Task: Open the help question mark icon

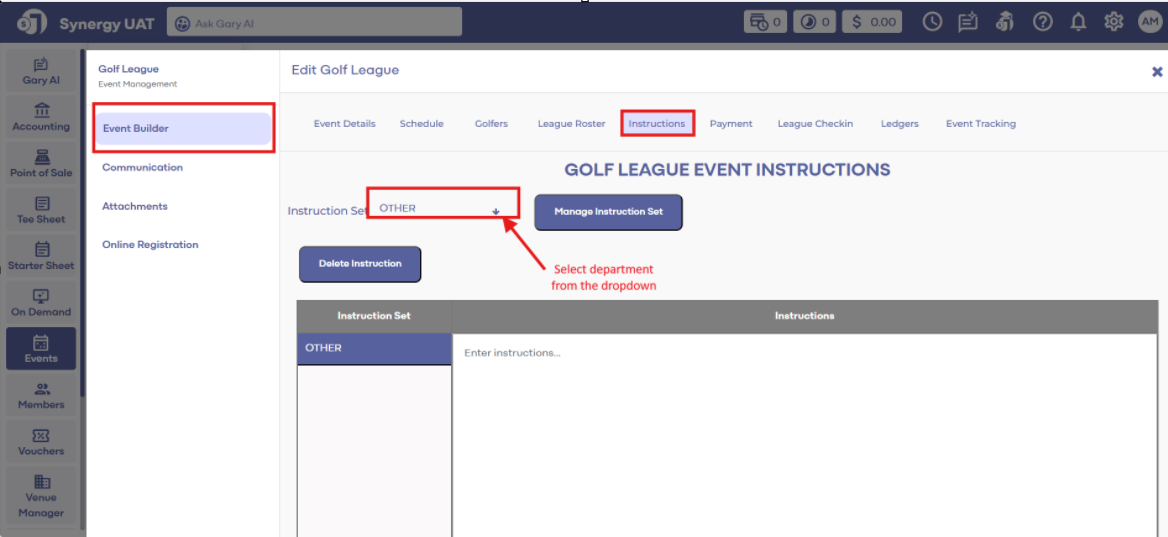Action: pos(1042,22)
